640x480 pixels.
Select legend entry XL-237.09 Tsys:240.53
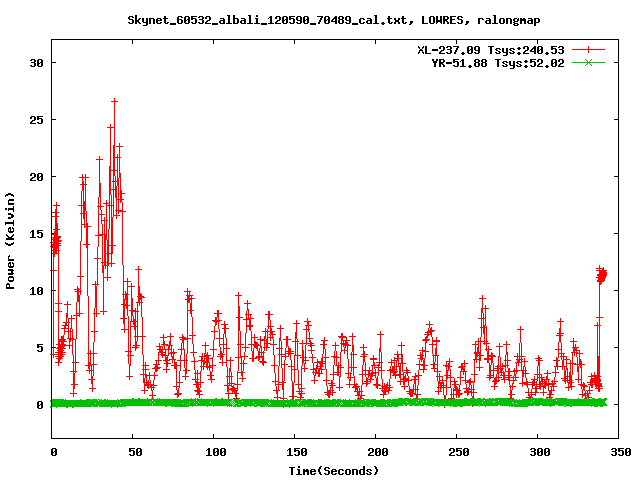coord(491,50)
